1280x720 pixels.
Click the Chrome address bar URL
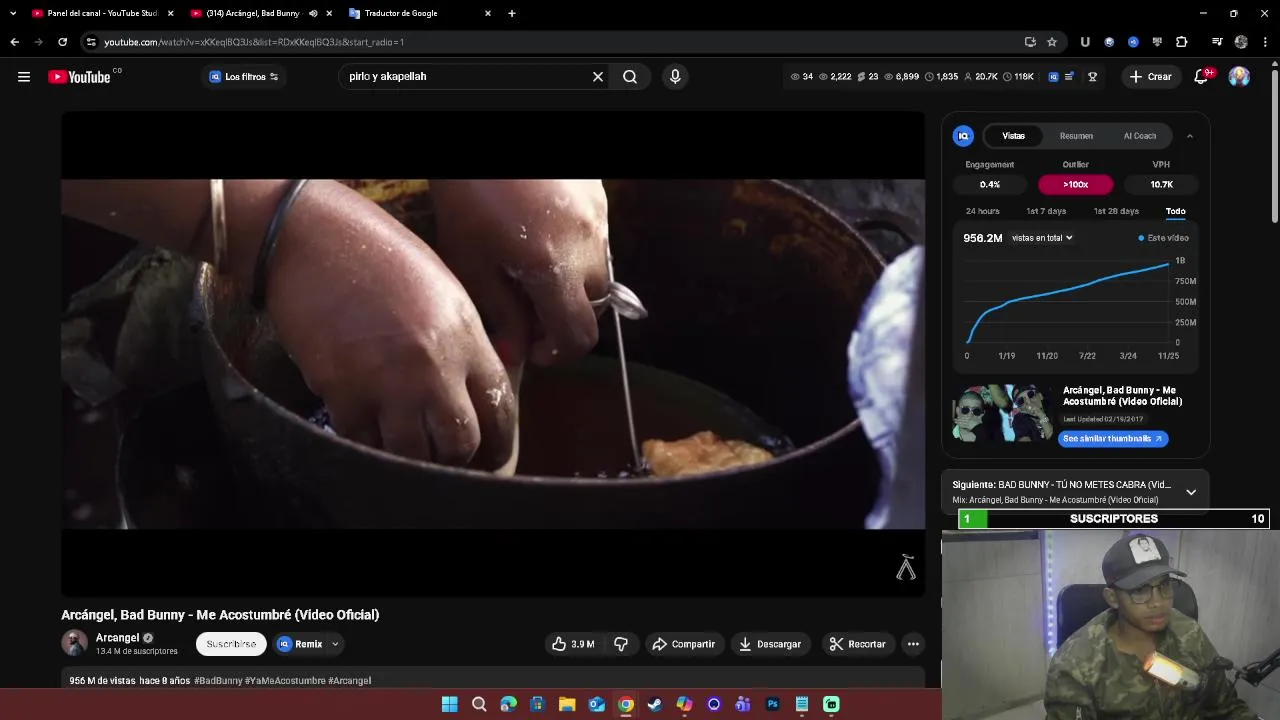[x=254, y=42]
